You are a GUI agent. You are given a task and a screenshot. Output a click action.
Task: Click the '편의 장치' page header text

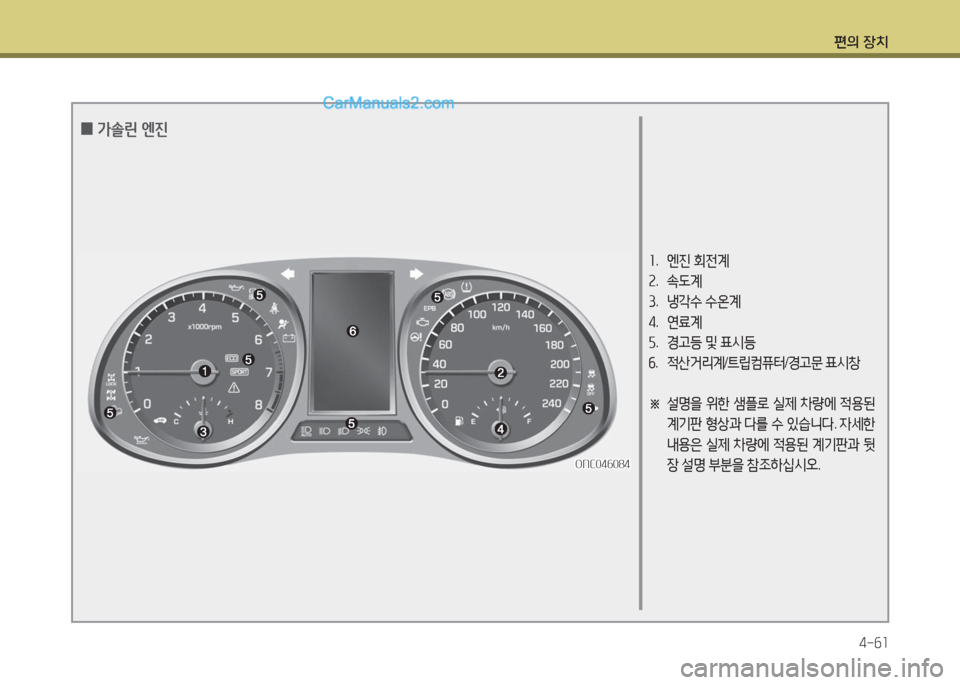pos(861,42)
